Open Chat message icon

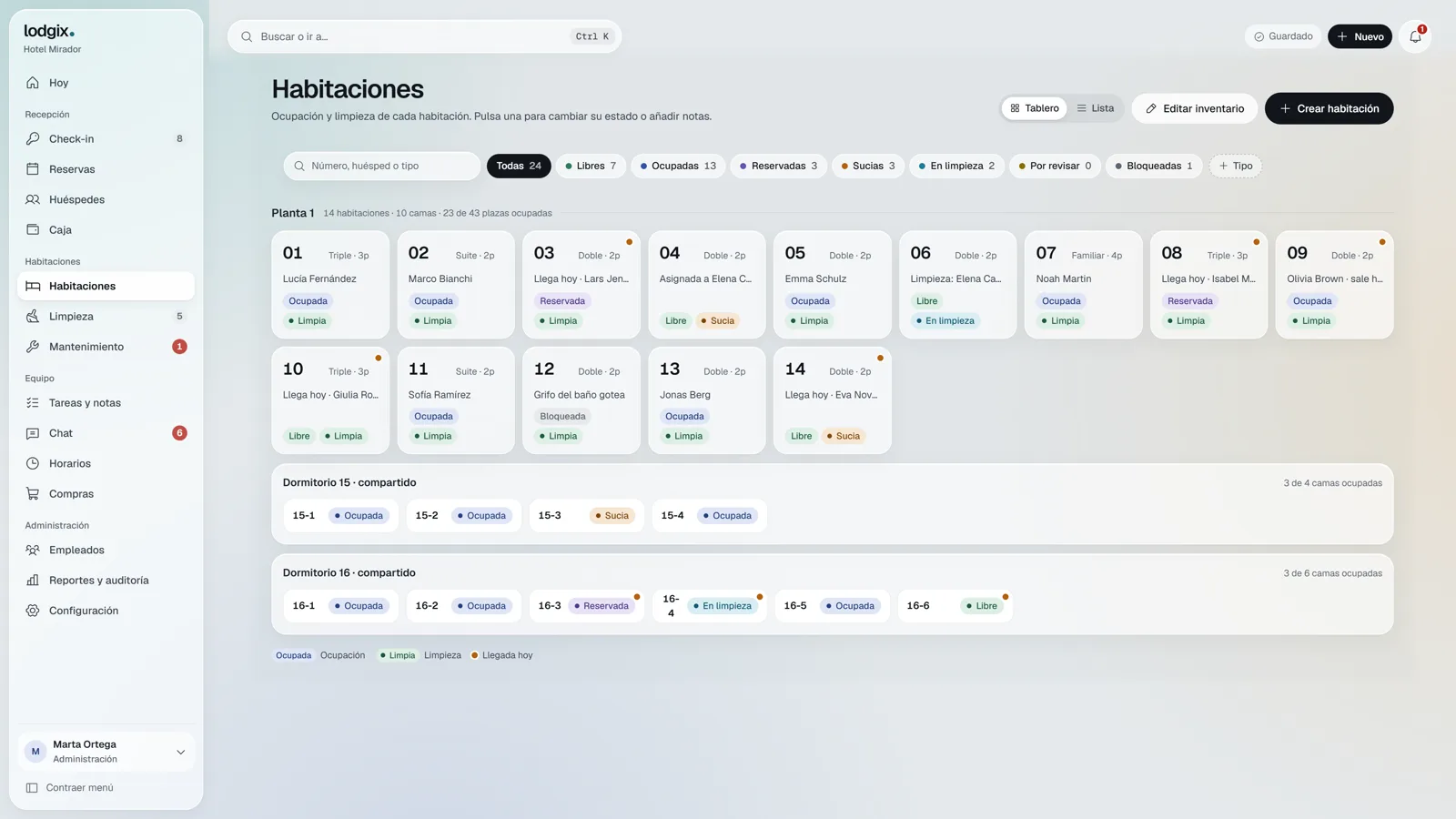(33, 433)
